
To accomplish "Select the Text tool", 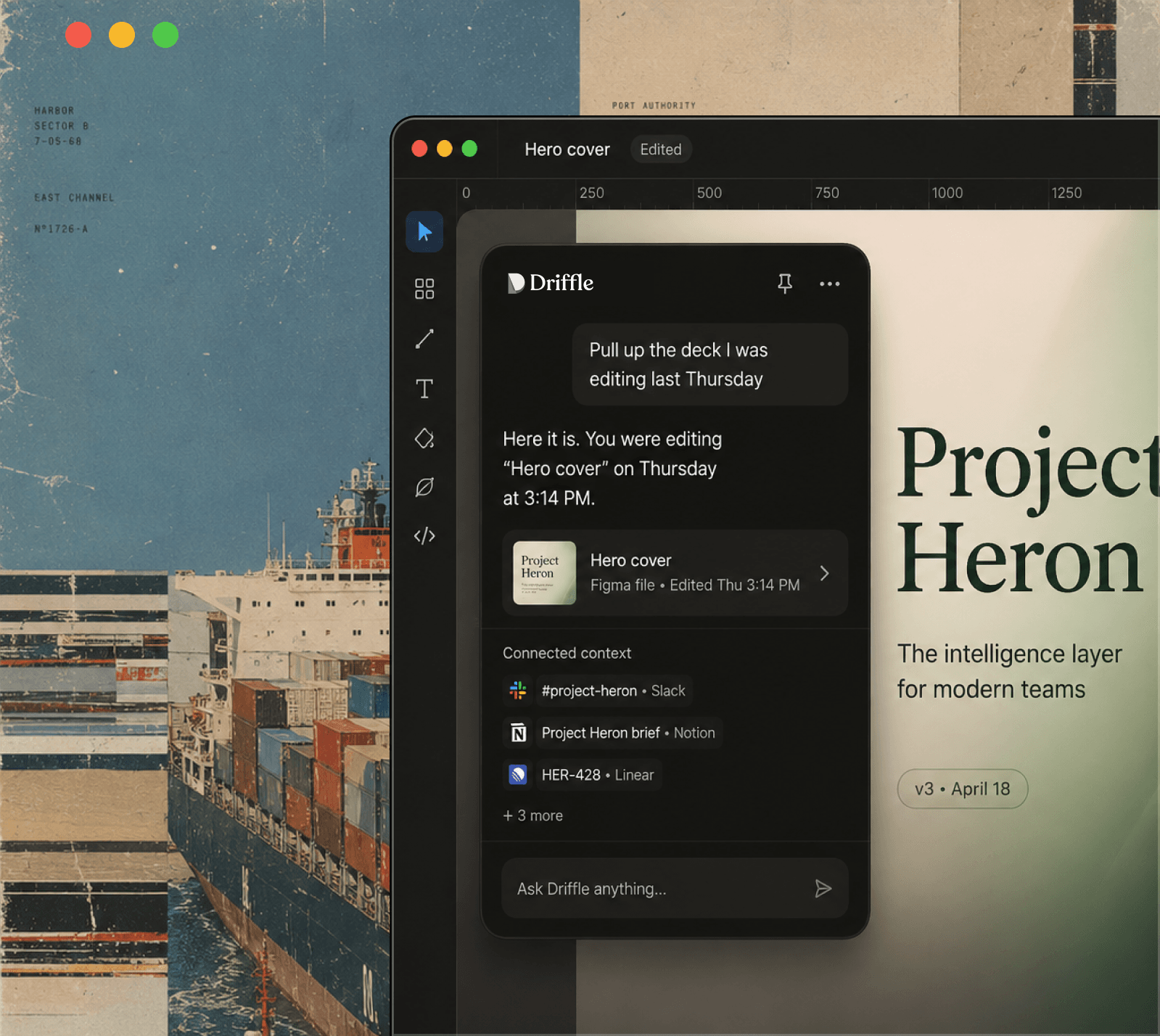I will pyautogui.click(x=424, y=389).
